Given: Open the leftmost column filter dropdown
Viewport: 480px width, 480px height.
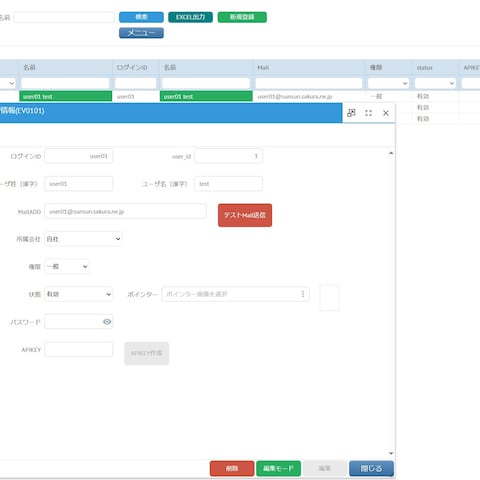Looking at the screenshot, I should click(x=7, y=83).
